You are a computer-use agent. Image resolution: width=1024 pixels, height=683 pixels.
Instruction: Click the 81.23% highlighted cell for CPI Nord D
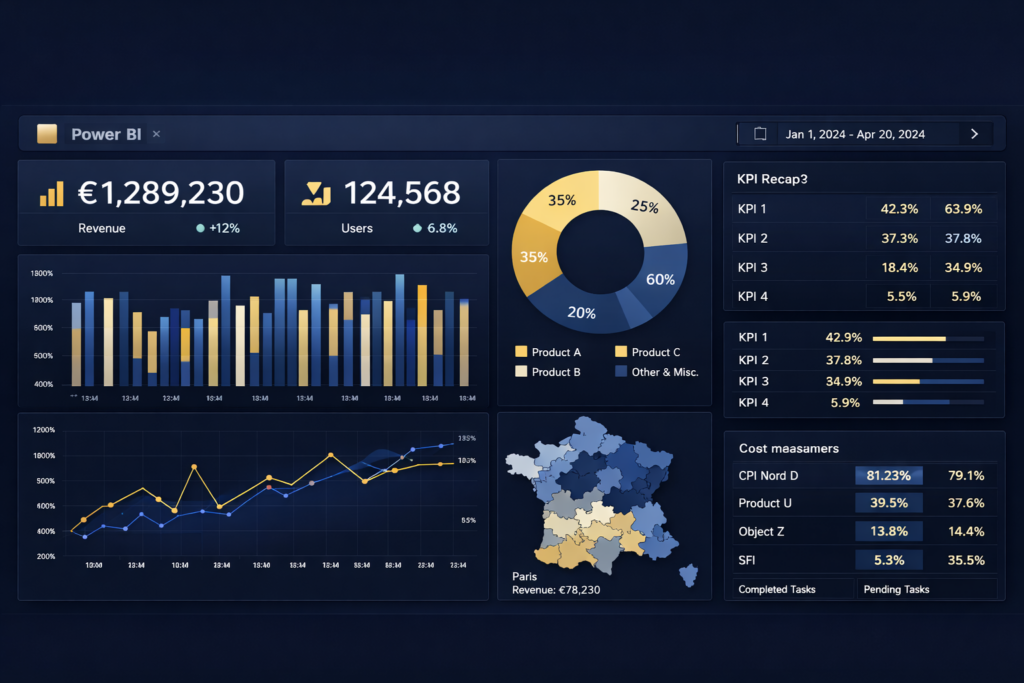click(889, 475)
